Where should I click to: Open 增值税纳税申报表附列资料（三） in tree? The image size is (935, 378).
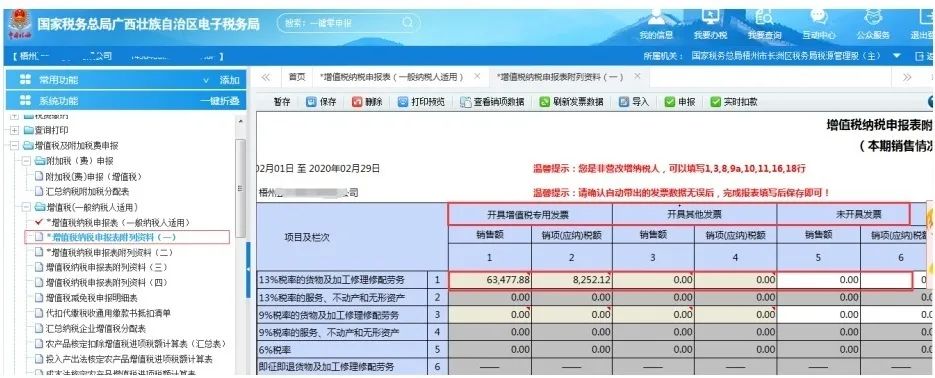tap(107, 267)
